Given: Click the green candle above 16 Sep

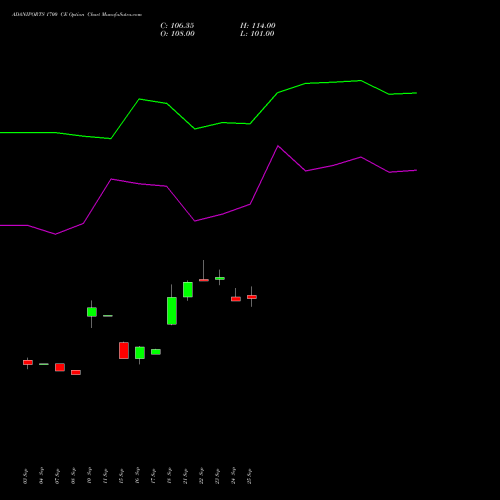Looking at the screenshot, I should pos(140,353).
